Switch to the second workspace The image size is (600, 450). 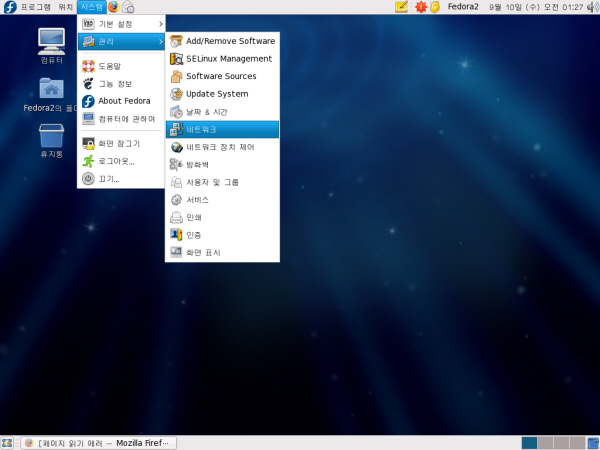(545, 443)
